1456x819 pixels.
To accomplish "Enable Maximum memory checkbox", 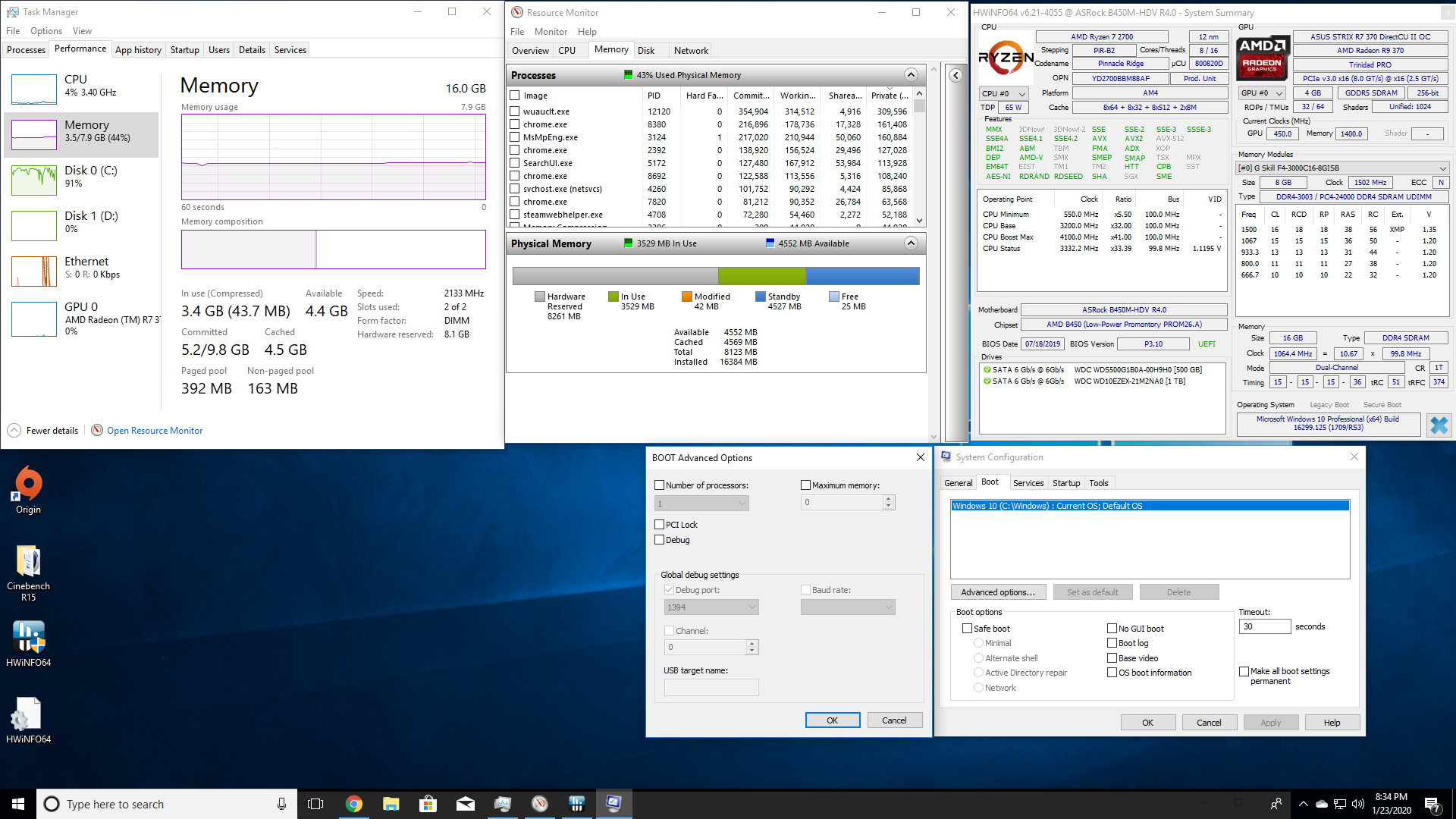I will pyautogui.click(x=805, y=485).
